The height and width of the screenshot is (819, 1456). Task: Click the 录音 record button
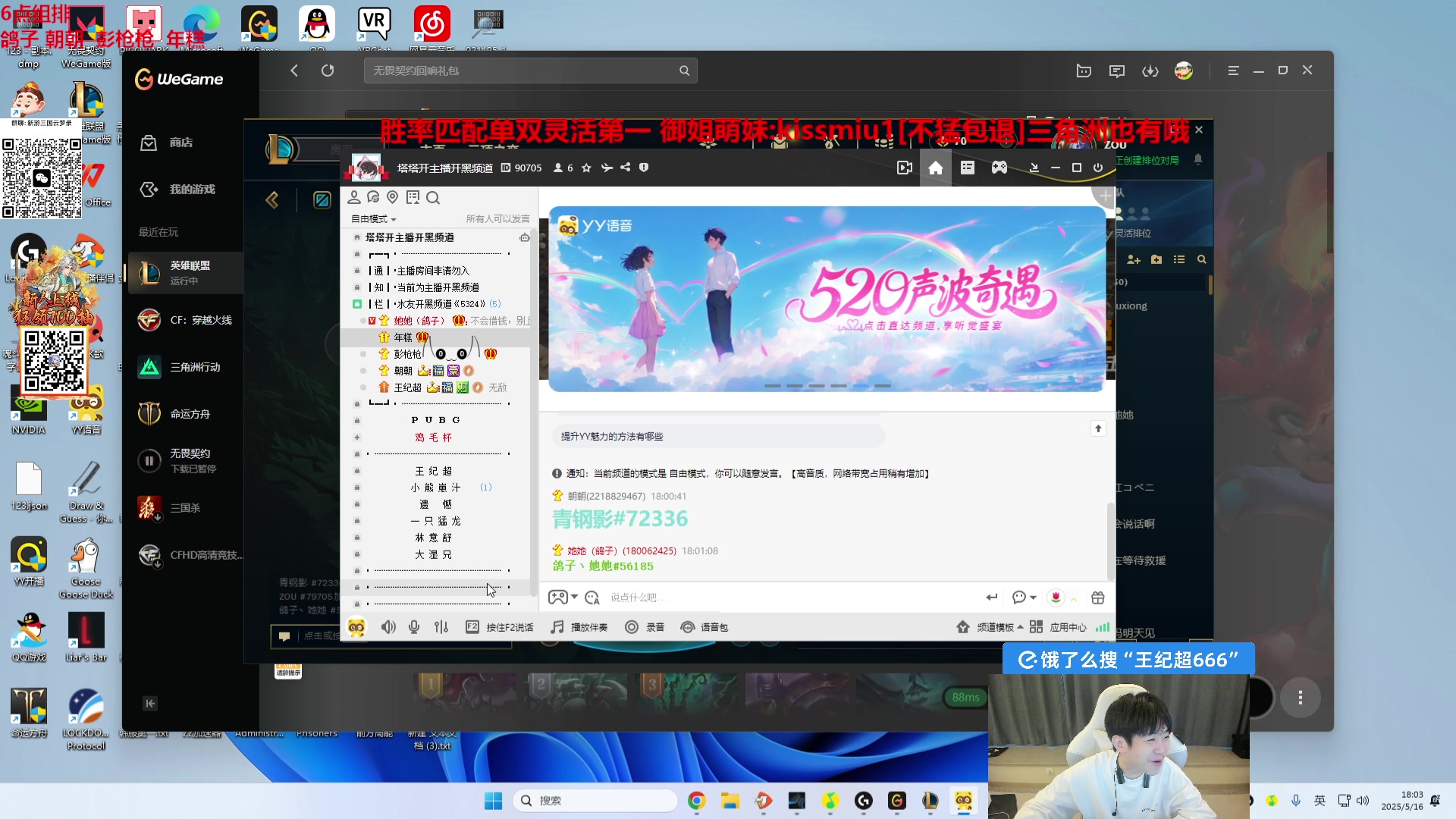(x=645, y=627)
